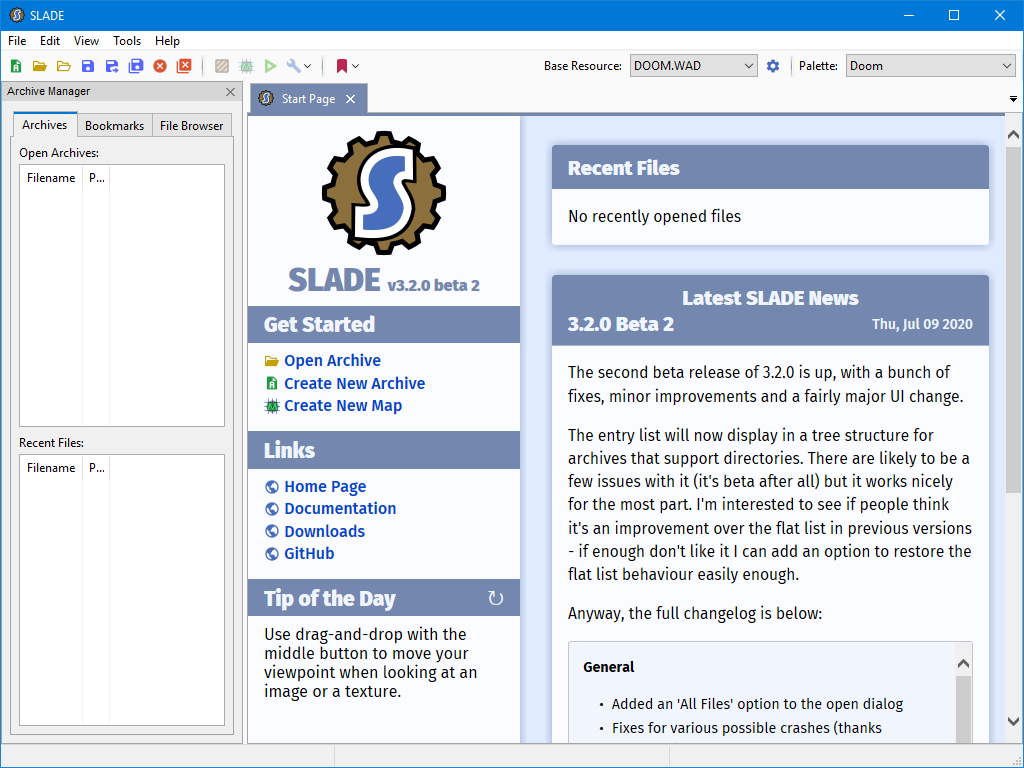Click the P... column header in Open Archives
Image resolution: width=1024 pixels, height=768 pixels.
point(97,178)
